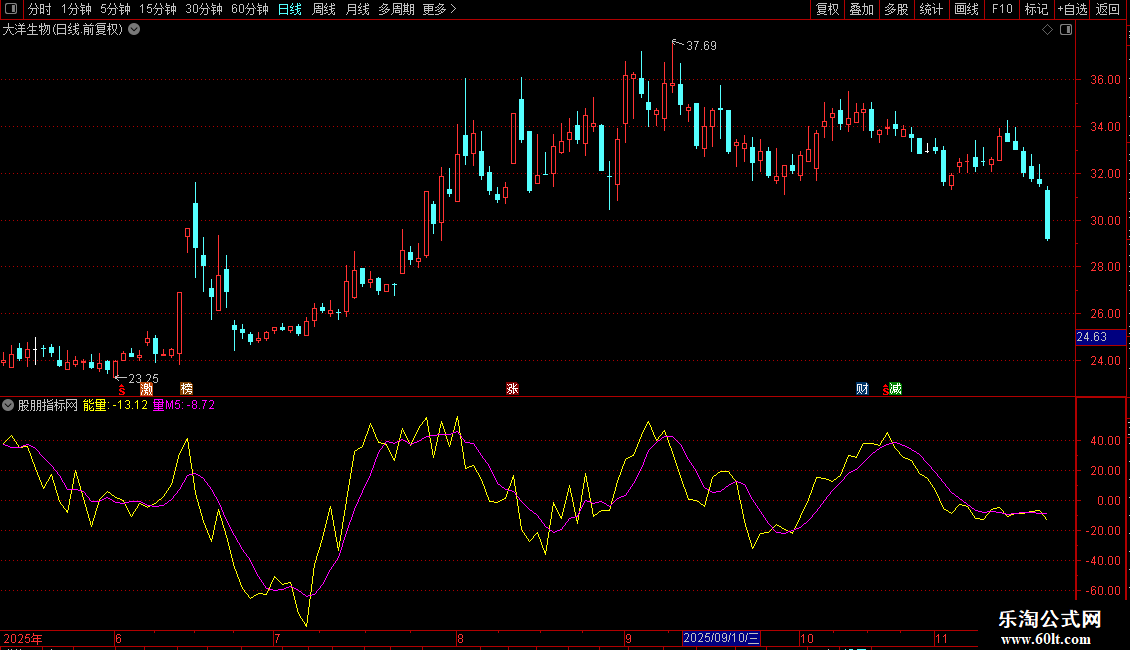Open the 多股 multi-stock view

[896, 9]
